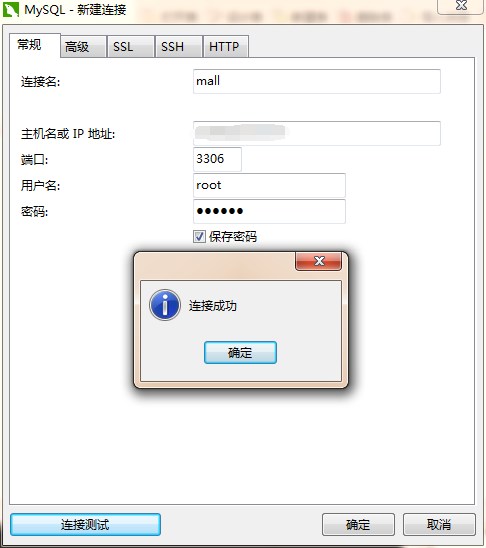This screenshot has width=486, height=548.
Task: Cancel with the 取消 button
Action: coord(439,524)
